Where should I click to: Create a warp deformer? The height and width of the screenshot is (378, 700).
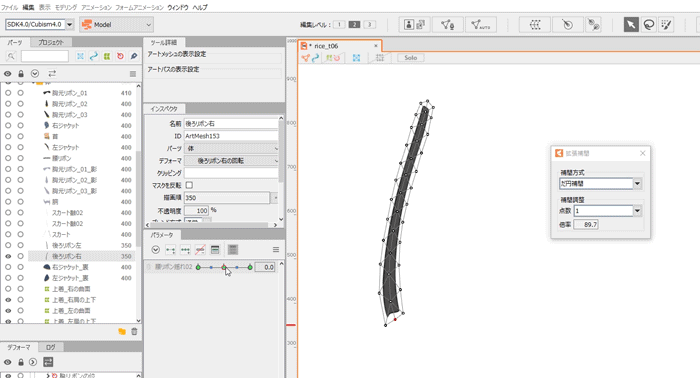535,25
